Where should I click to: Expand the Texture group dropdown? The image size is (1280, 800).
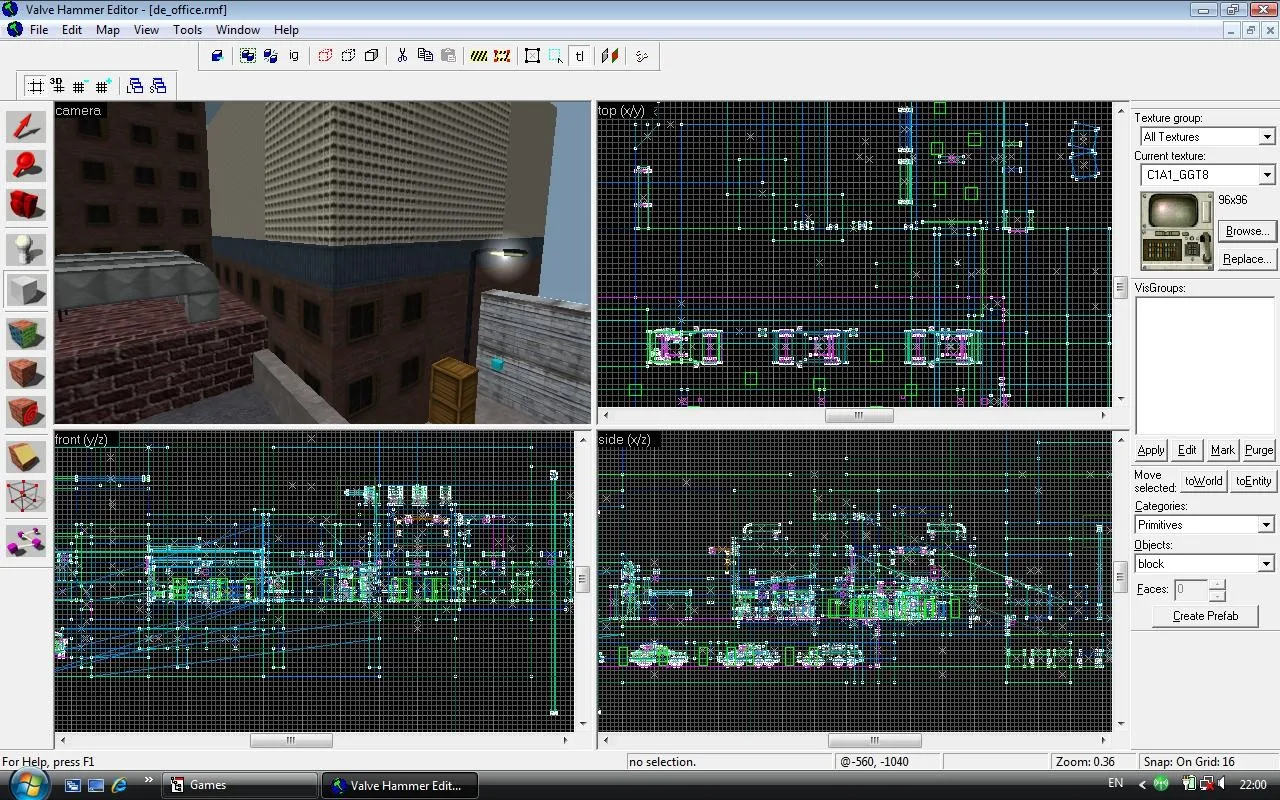click(x=1266, y=137)
